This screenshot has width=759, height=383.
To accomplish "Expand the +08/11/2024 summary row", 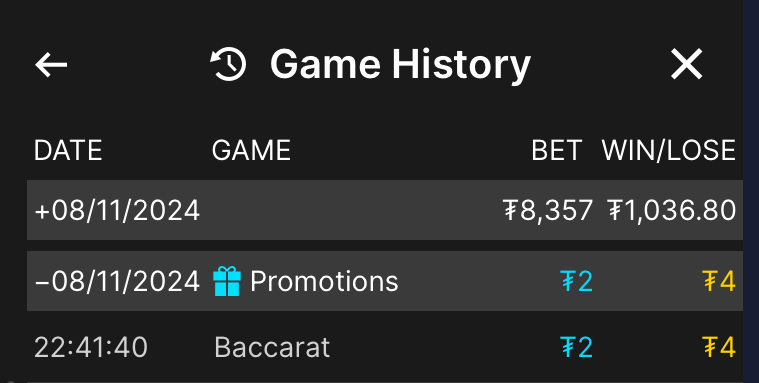I will 385,210.
